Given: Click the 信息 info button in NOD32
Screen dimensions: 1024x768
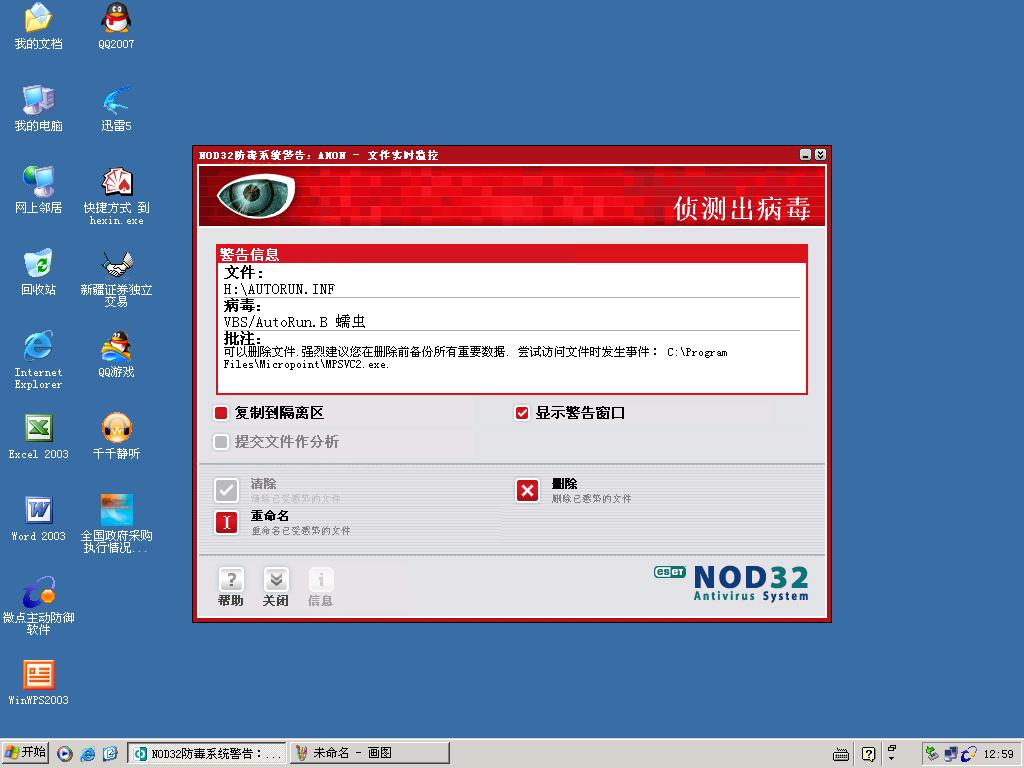Looking at the screenshot, I should 320,586.
